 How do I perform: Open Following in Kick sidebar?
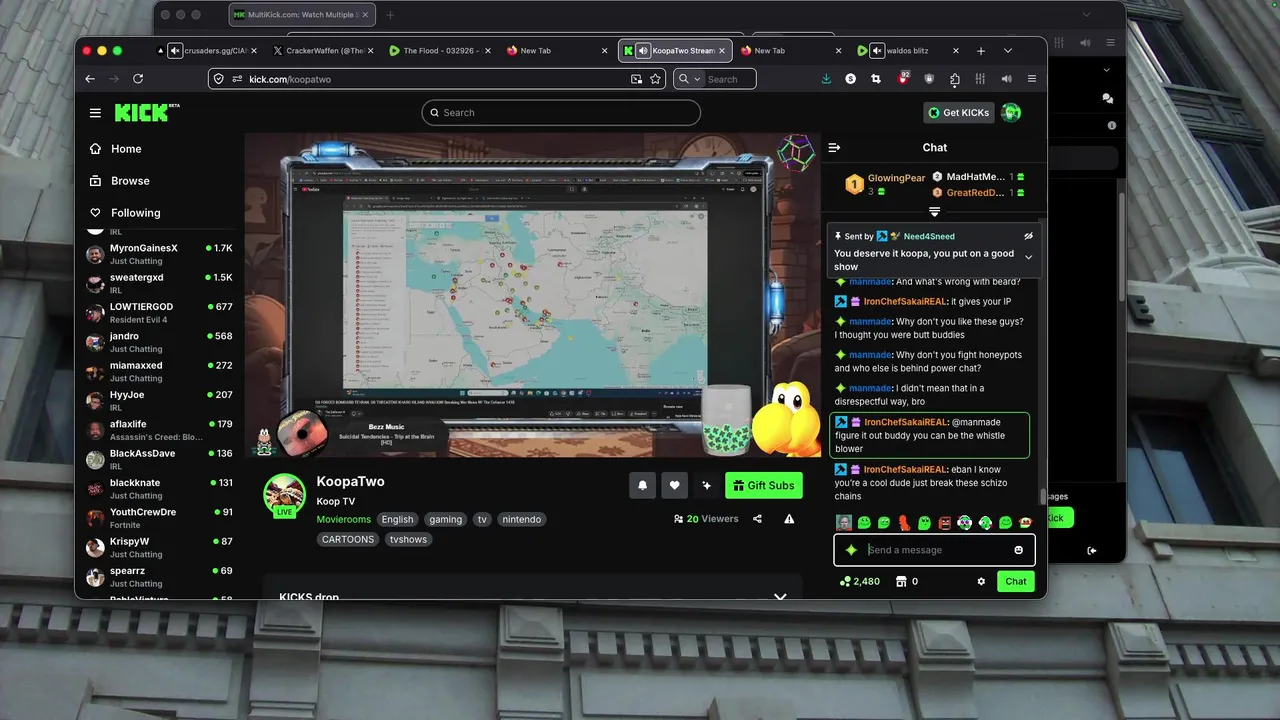pyautogui.click(x=125, y=213)
